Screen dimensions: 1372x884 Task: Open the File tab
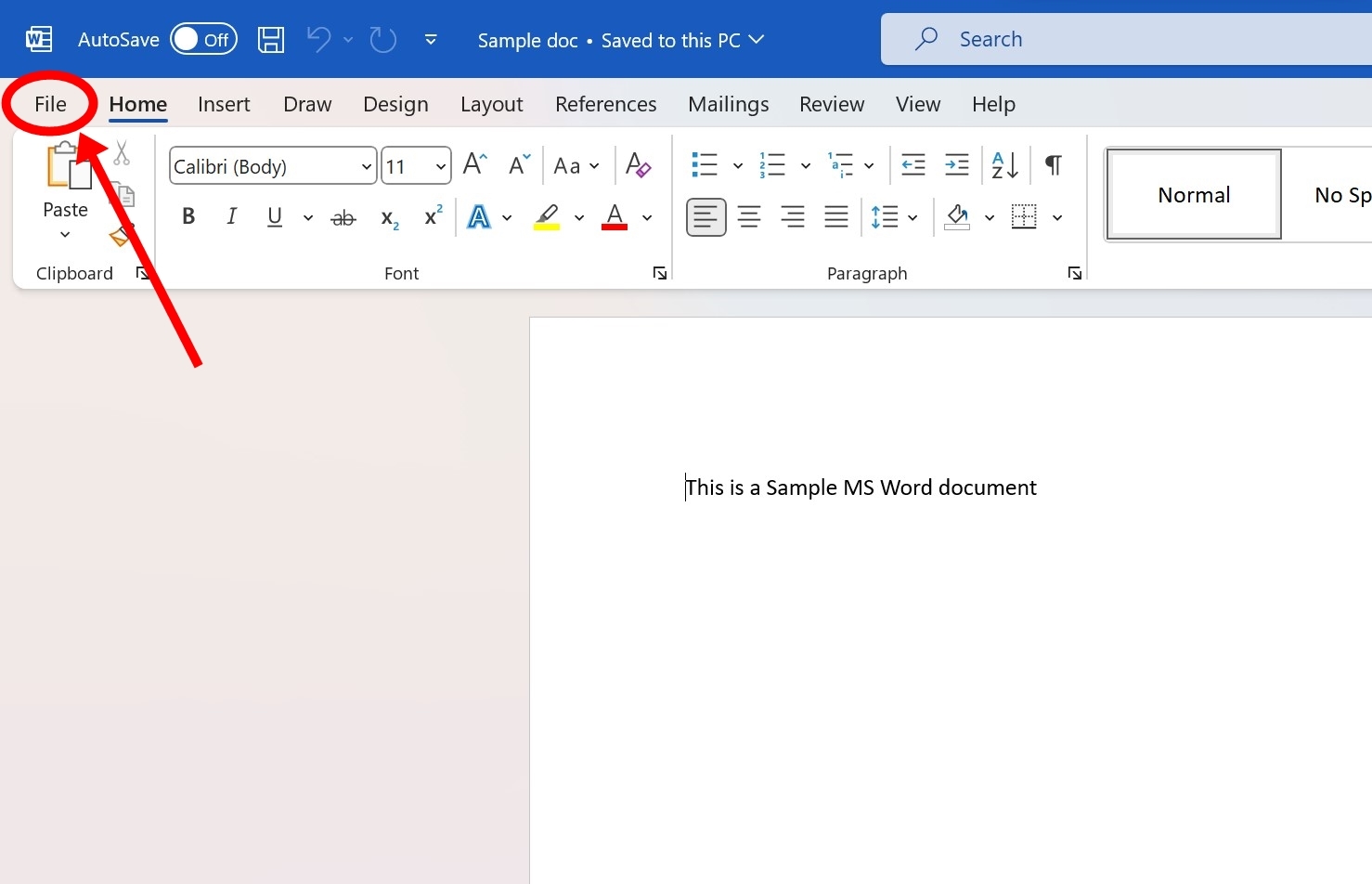(x=50, y=104)
